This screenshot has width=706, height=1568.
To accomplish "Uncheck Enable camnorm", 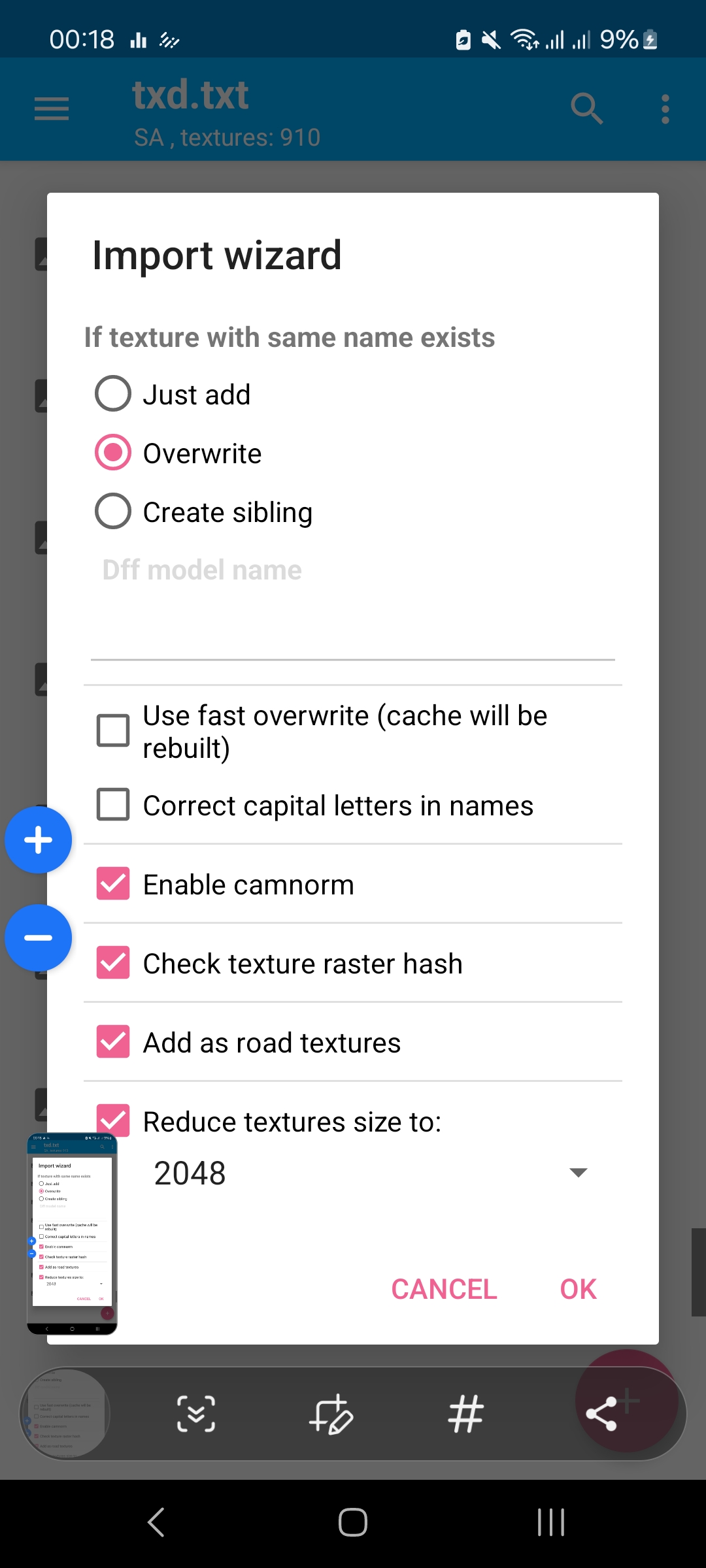I will (x=113, y=883).
